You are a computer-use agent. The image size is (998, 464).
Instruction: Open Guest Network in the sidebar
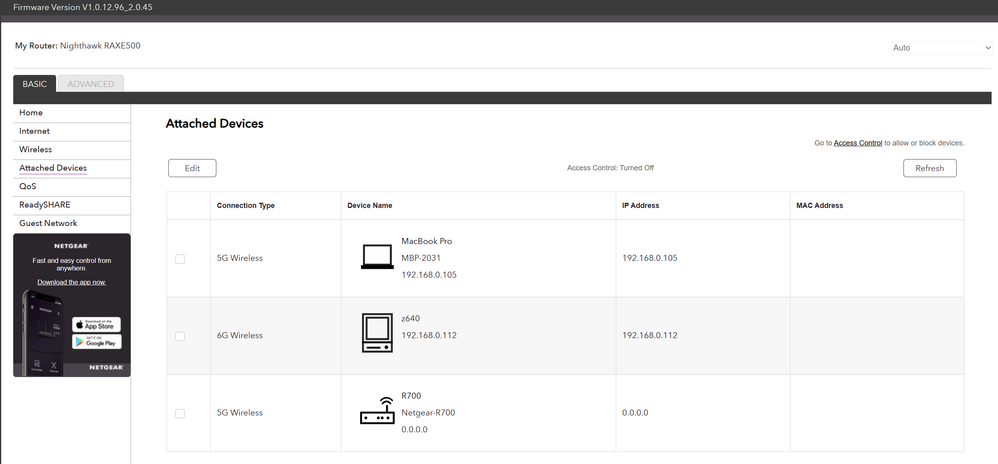[x=48, y=223]
